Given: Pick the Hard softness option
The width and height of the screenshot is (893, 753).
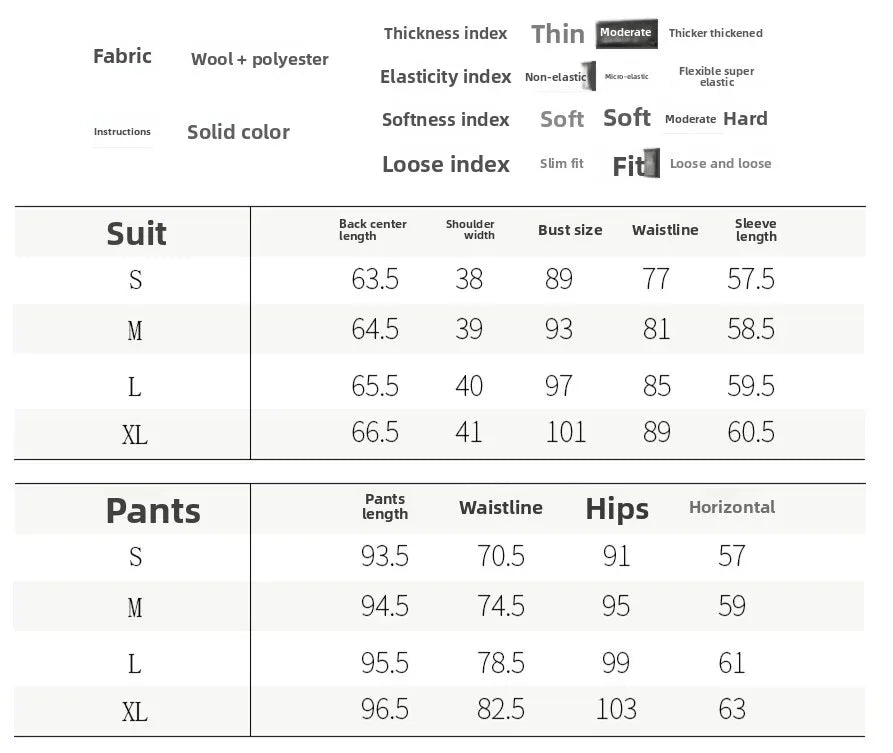Looking at the screenshot, I should coord(745,119).
